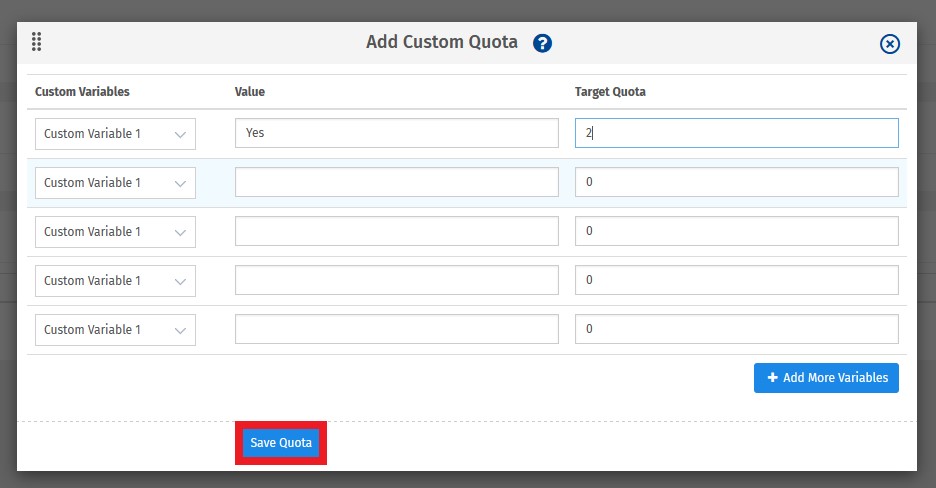Click the Save Quota button
This screenshot has width=936, height=488.
pos(281,443)
